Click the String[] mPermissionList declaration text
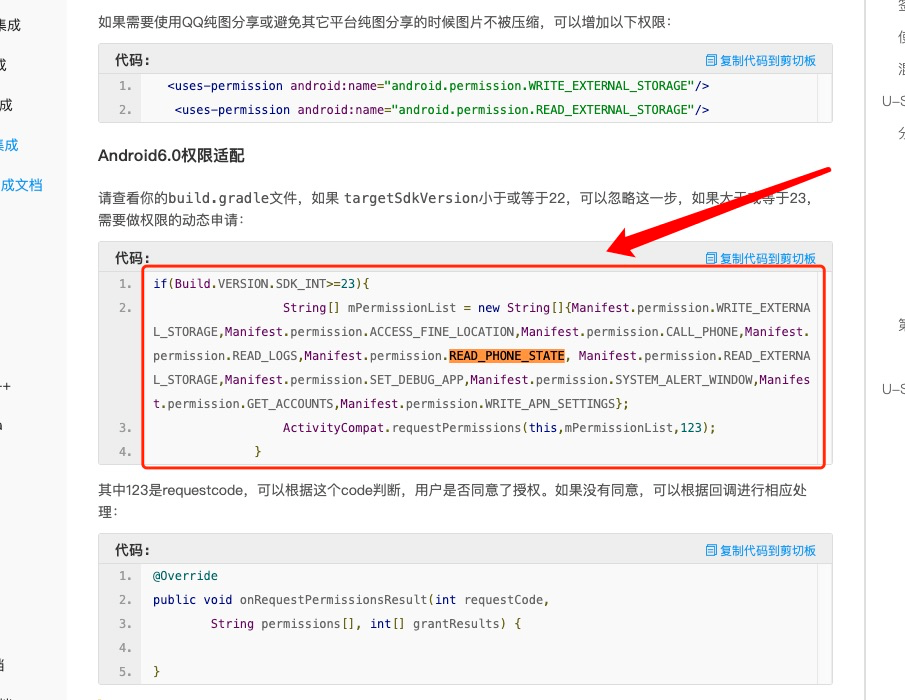 (369, 308)
